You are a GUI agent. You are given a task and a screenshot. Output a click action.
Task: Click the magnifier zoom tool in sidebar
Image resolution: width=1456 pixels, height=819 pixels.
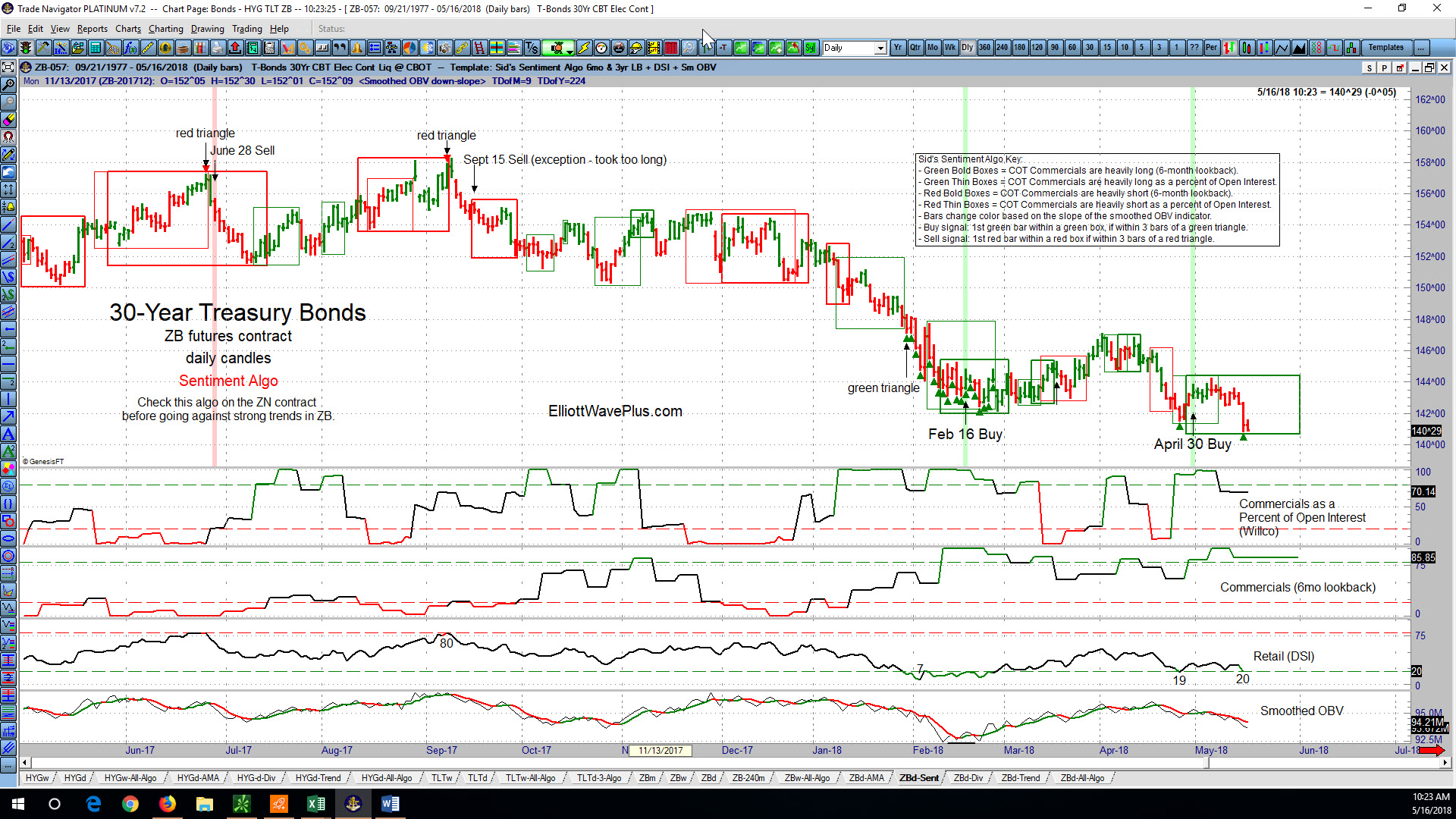tap(8, 85)
